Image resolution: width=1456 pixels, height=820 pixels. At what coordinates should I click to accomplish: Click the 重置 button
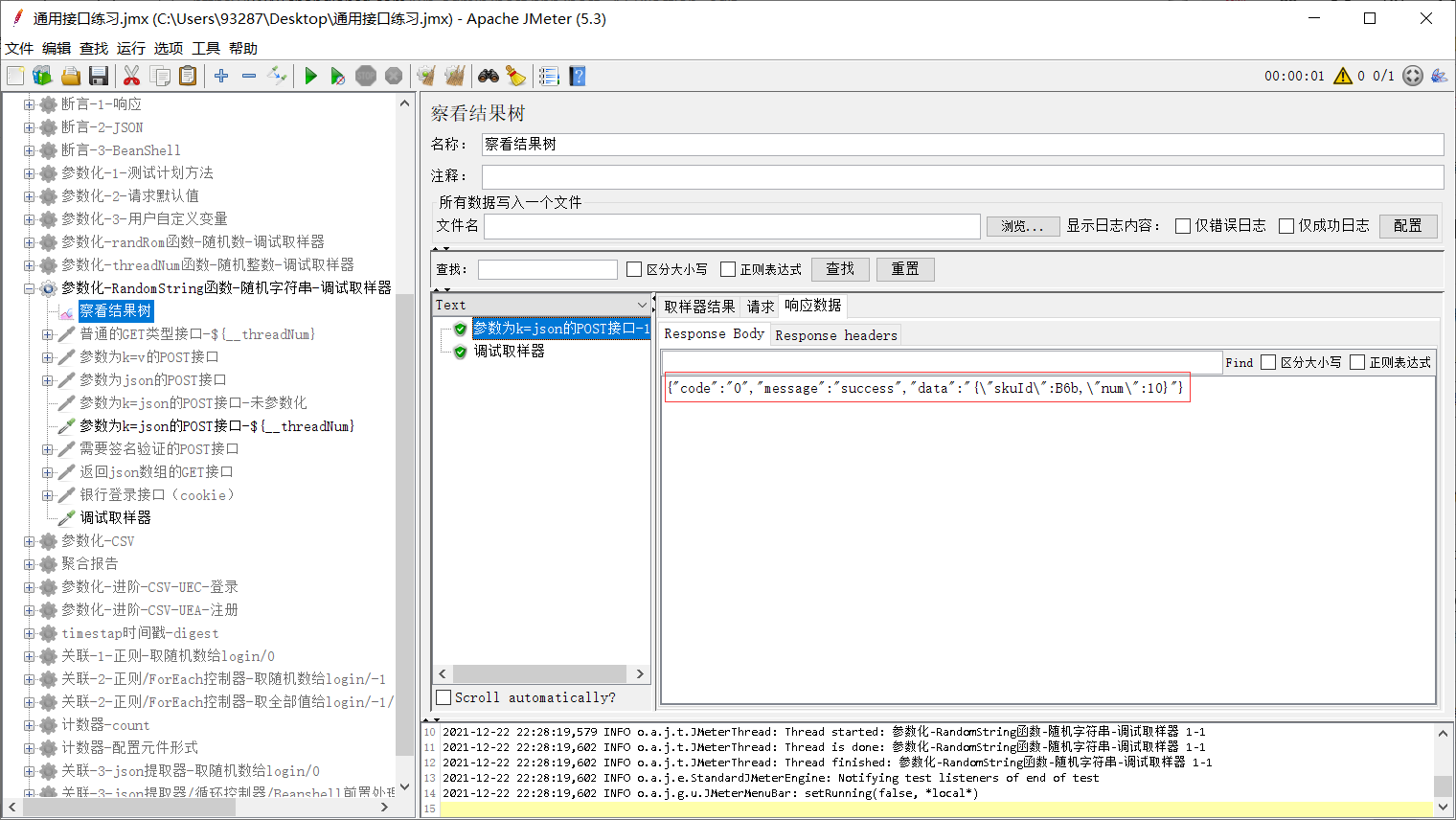pyautogui.click(x=905, y=269)
